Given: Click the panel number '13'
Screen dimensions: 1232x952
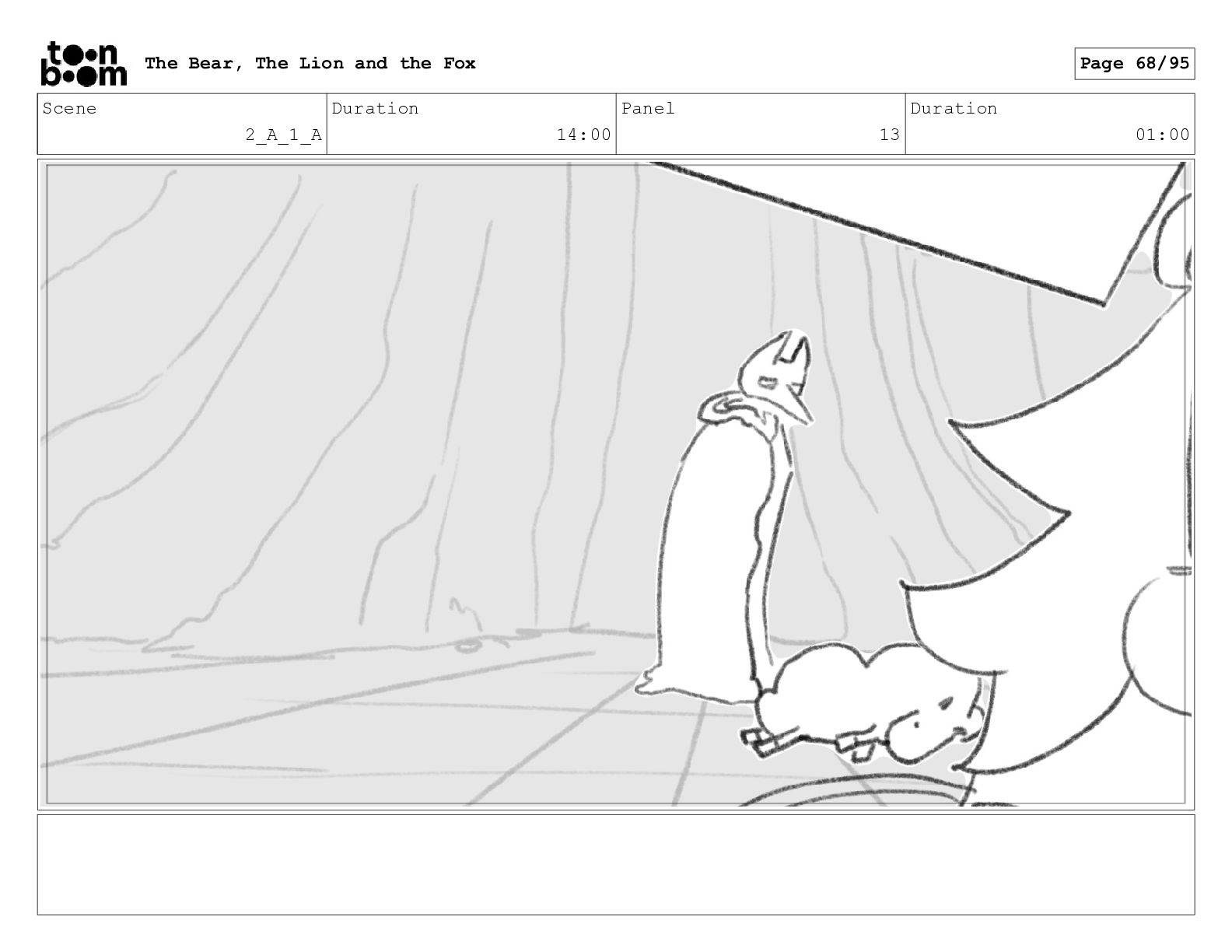Looking at the screenshot, I should click(x=889, y=135).
